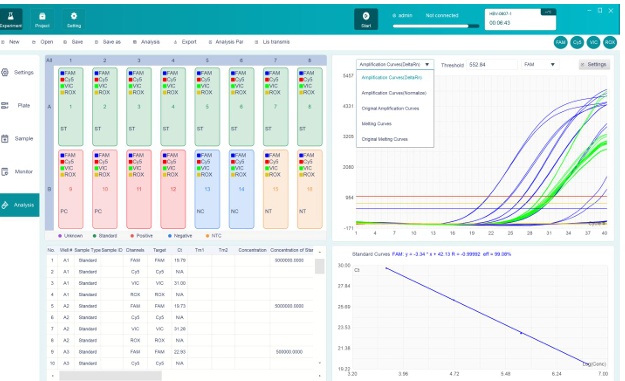This screenshot has width=625, height=381.
Task: Select Analysis in left sidebar
Action: click(x=19, y=205)
